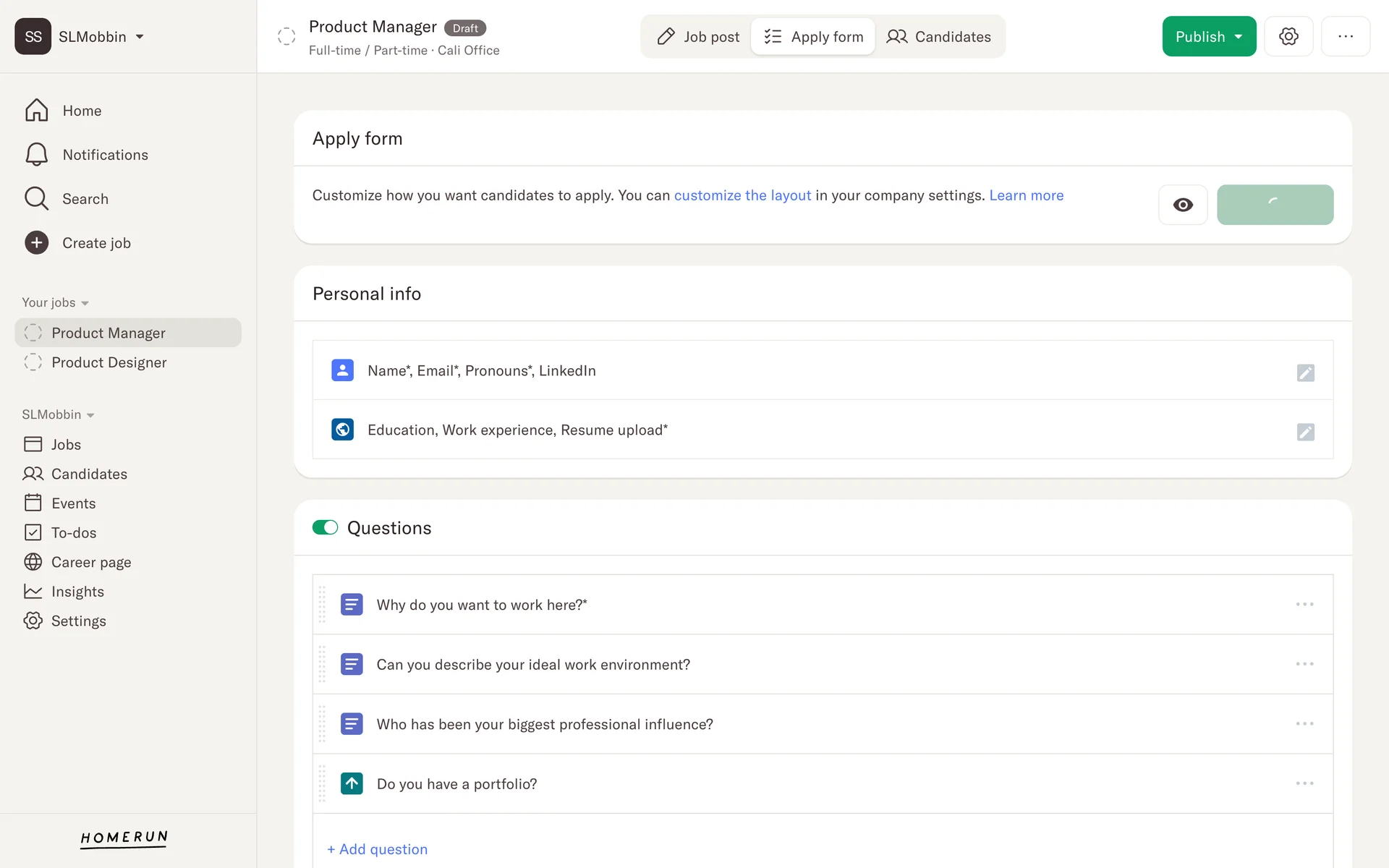1389x868 pixels.
Task: Preview apply form with eye icon
Action: pyautogui.click(x=1183, y=205)
